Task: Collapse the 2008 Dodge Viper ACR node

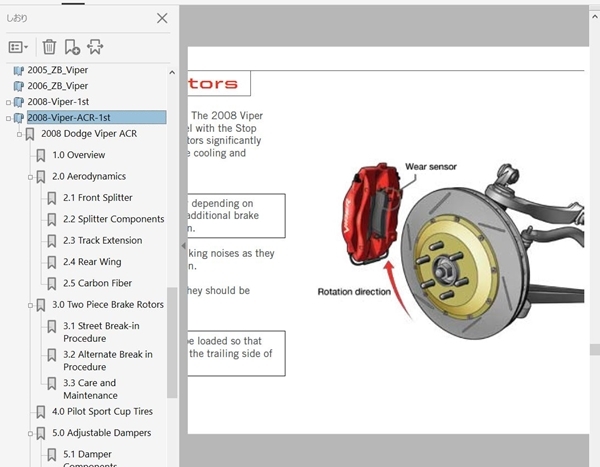Action: 19,134
